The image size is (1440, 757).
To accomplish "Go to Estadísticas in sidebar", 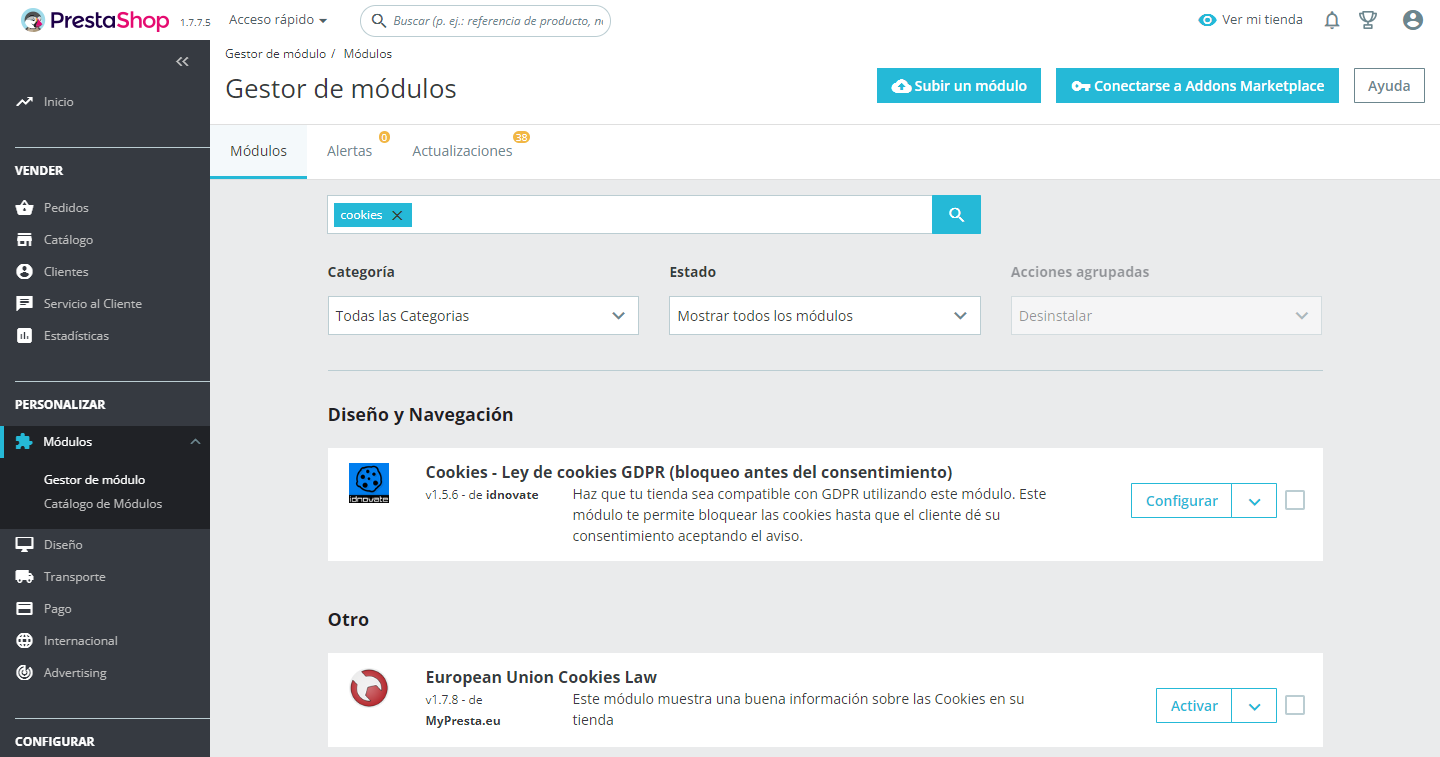I will pos(77,336).
